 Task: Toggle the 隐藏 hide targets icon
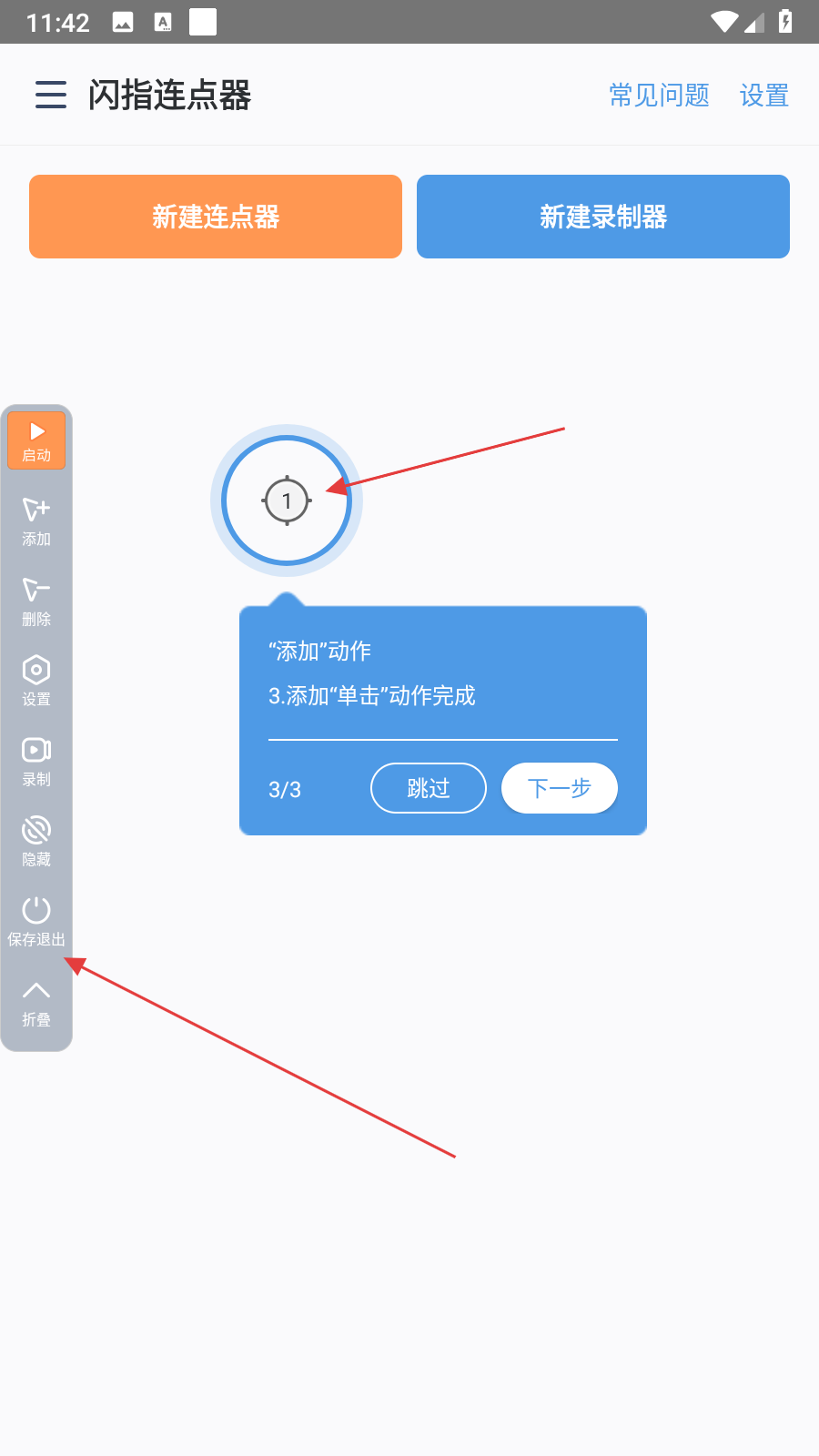[x=36, y=841]
